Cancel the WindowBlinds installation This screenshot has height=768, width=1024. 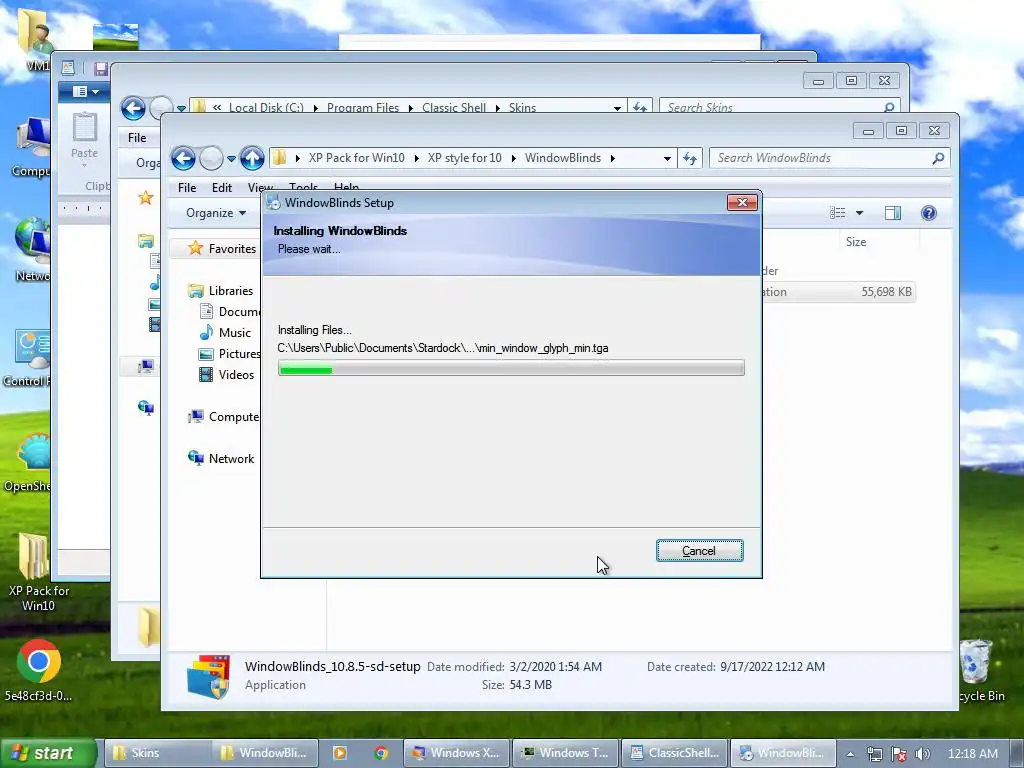point(699,551)
